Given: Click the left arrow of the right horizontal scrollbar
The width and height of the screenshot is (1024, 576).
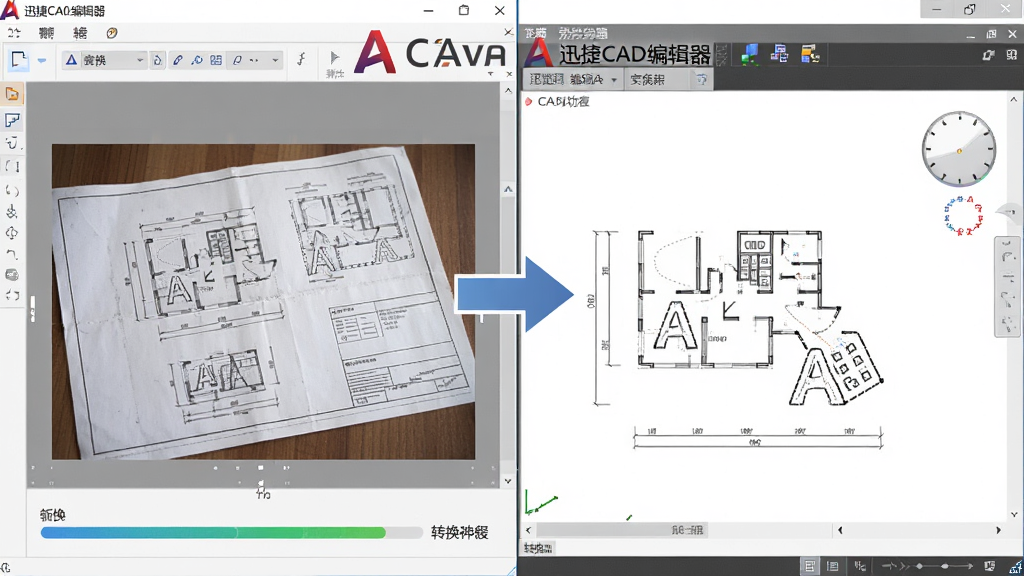Looking at the screenshot, I should (528, 530).
